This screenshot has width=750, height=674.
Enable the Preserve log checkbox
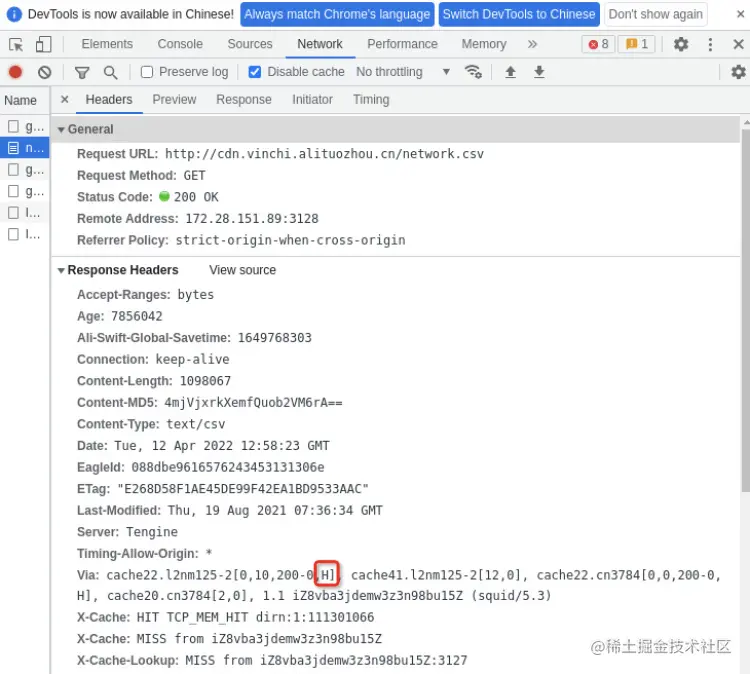147,72
